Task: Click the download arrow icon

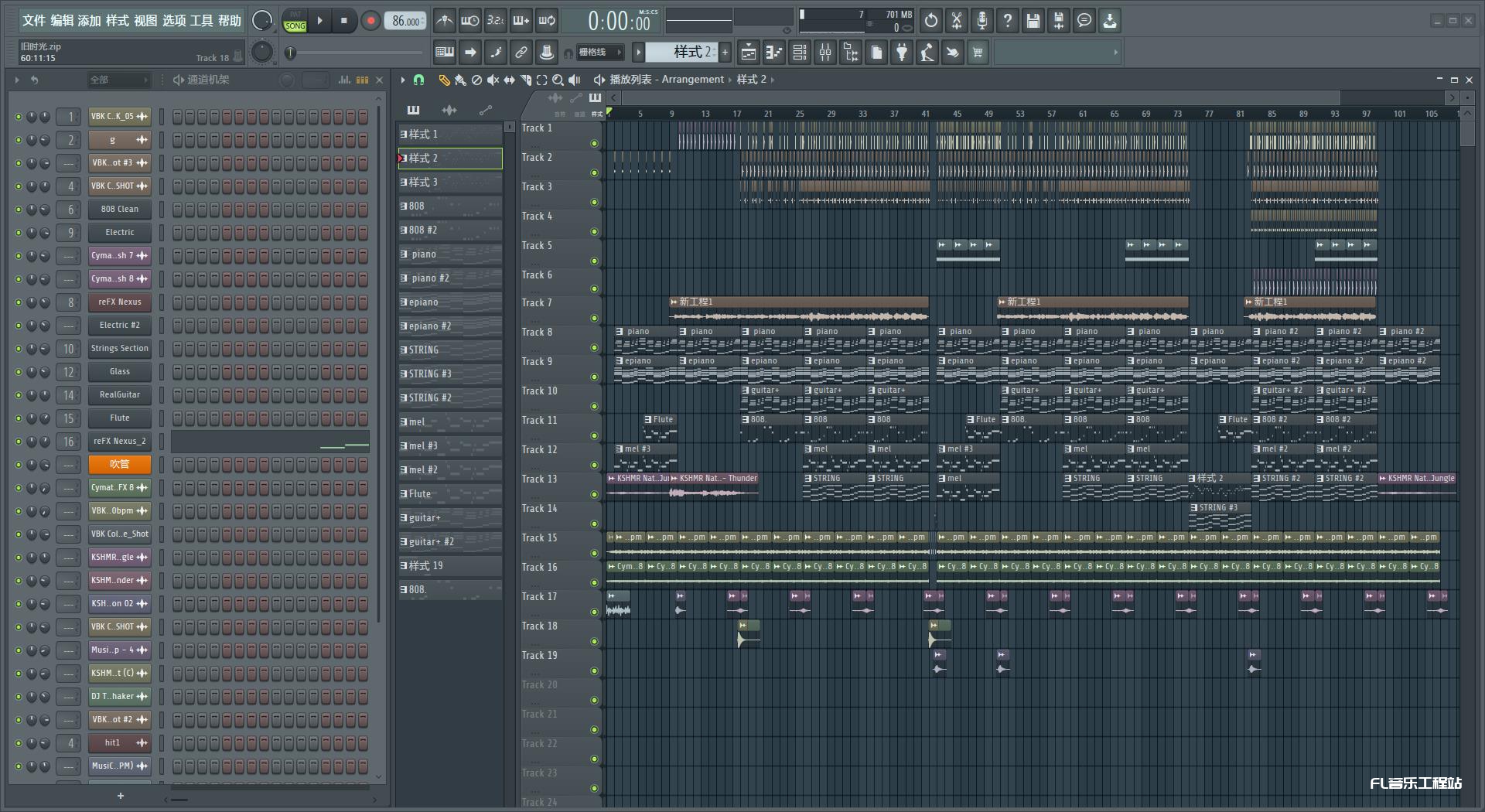Action: pyautogui.click(x=1110, y=21)
